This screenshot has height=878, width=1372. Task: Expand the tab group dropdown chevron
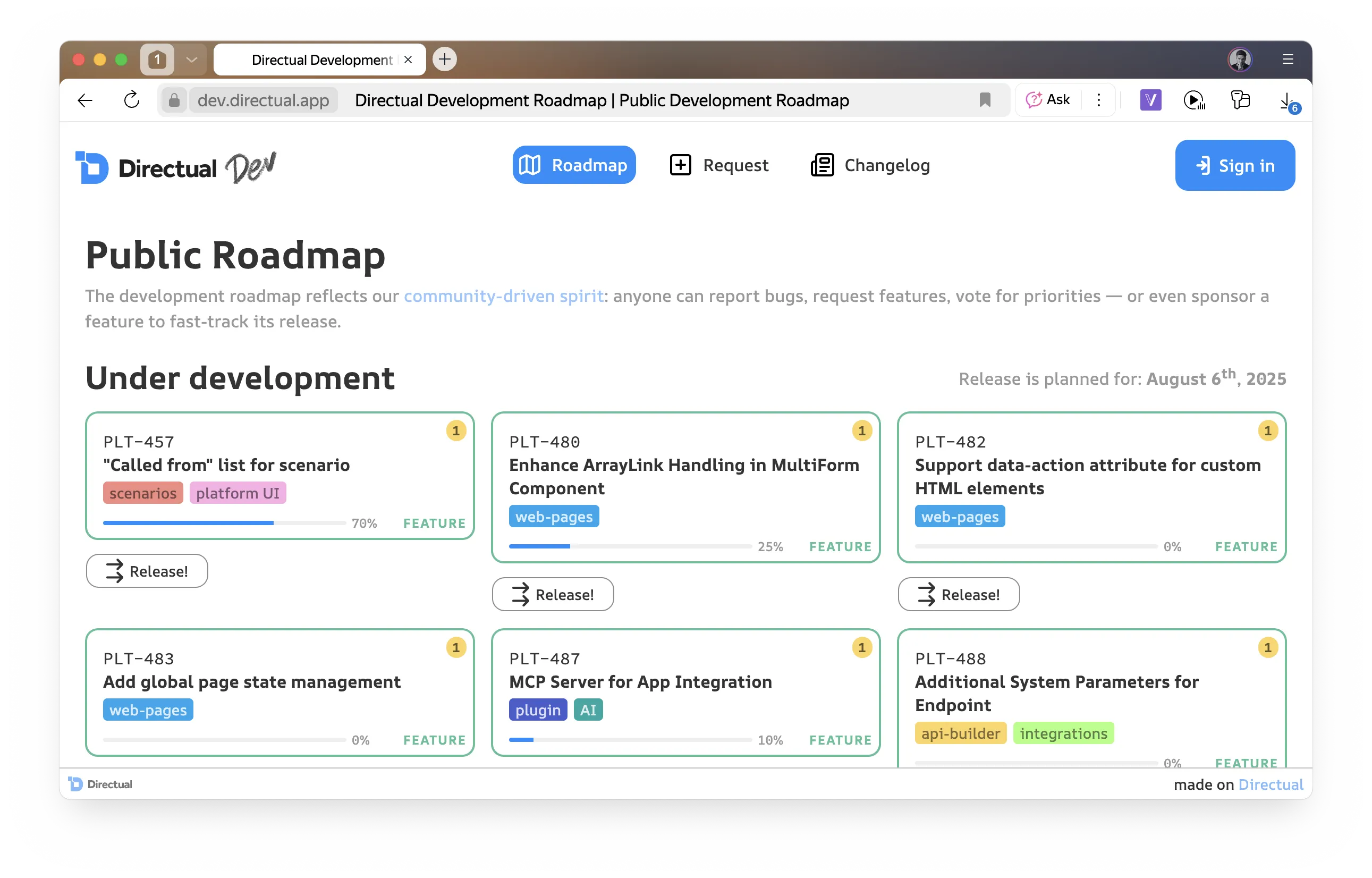191,60
